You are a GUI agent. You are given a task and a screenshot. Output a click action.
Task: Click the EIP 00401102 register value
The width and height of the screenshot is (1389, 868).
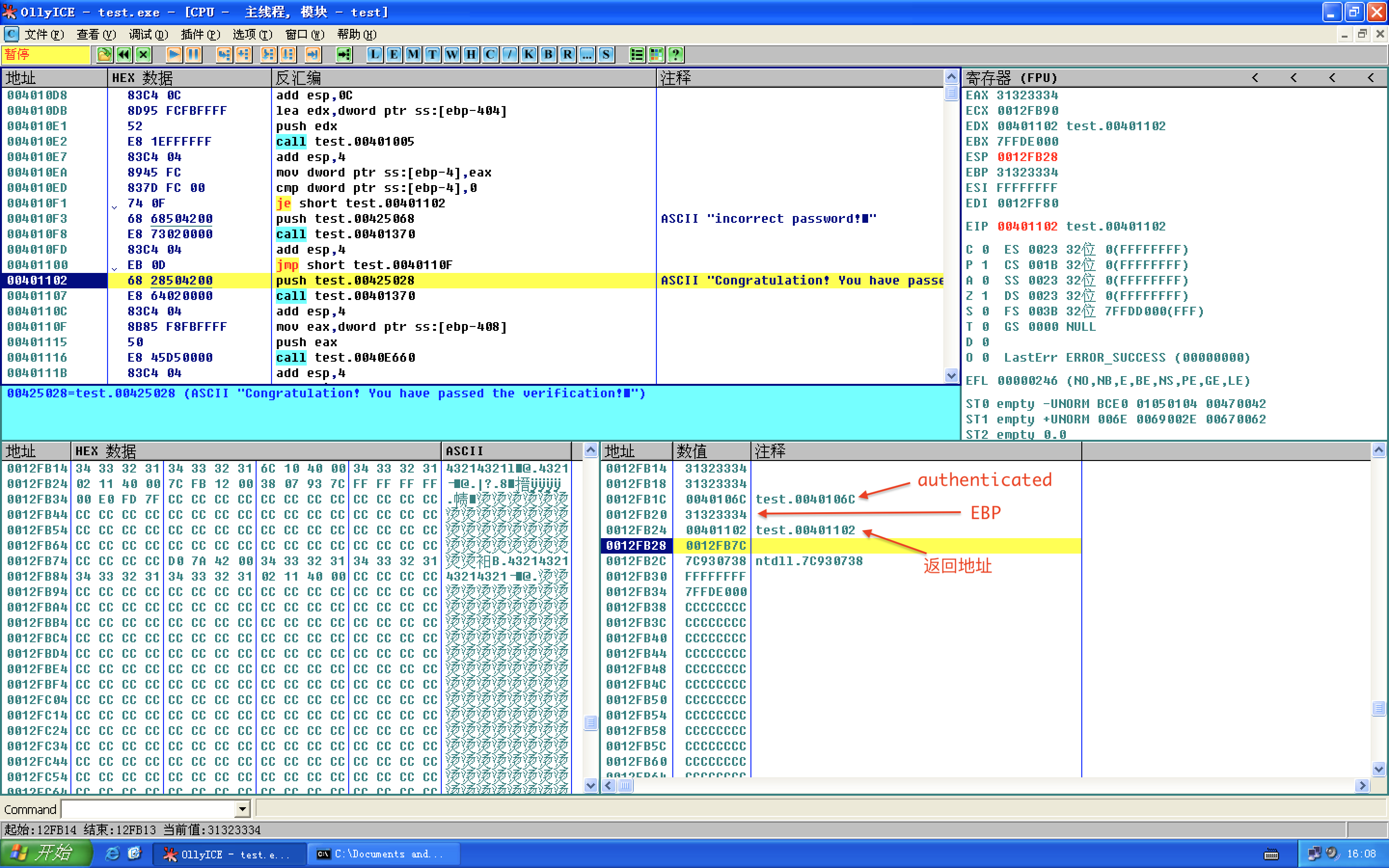(1027, 226)
